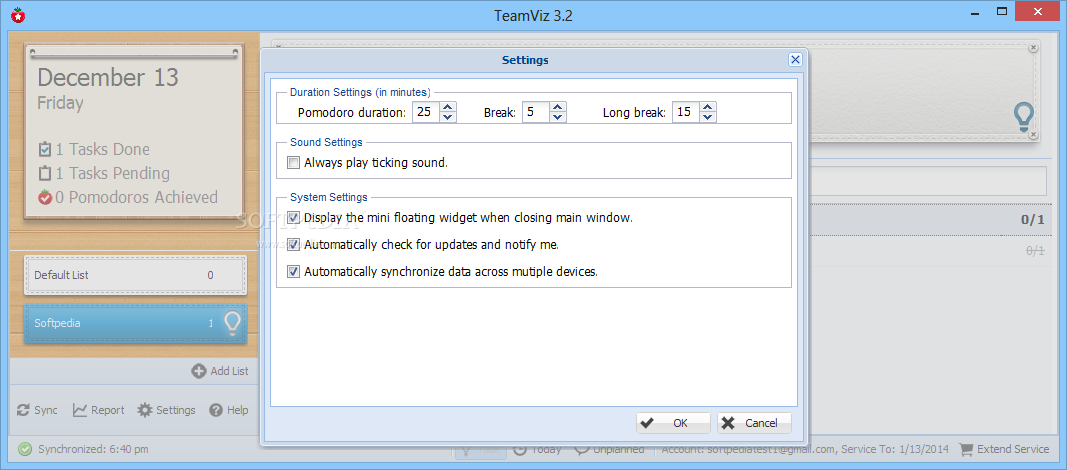Close the Settings dialog with X
Screen dimensions: 1067x470
(x=795, y=60)
